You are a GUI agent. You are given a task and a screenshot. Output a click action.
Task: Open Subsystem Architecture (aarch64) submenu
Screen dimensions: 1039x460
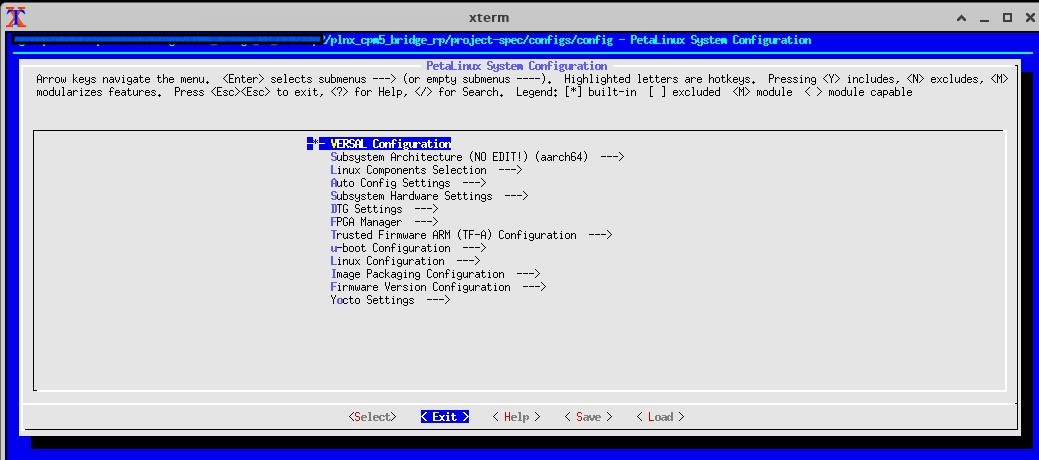477,157
